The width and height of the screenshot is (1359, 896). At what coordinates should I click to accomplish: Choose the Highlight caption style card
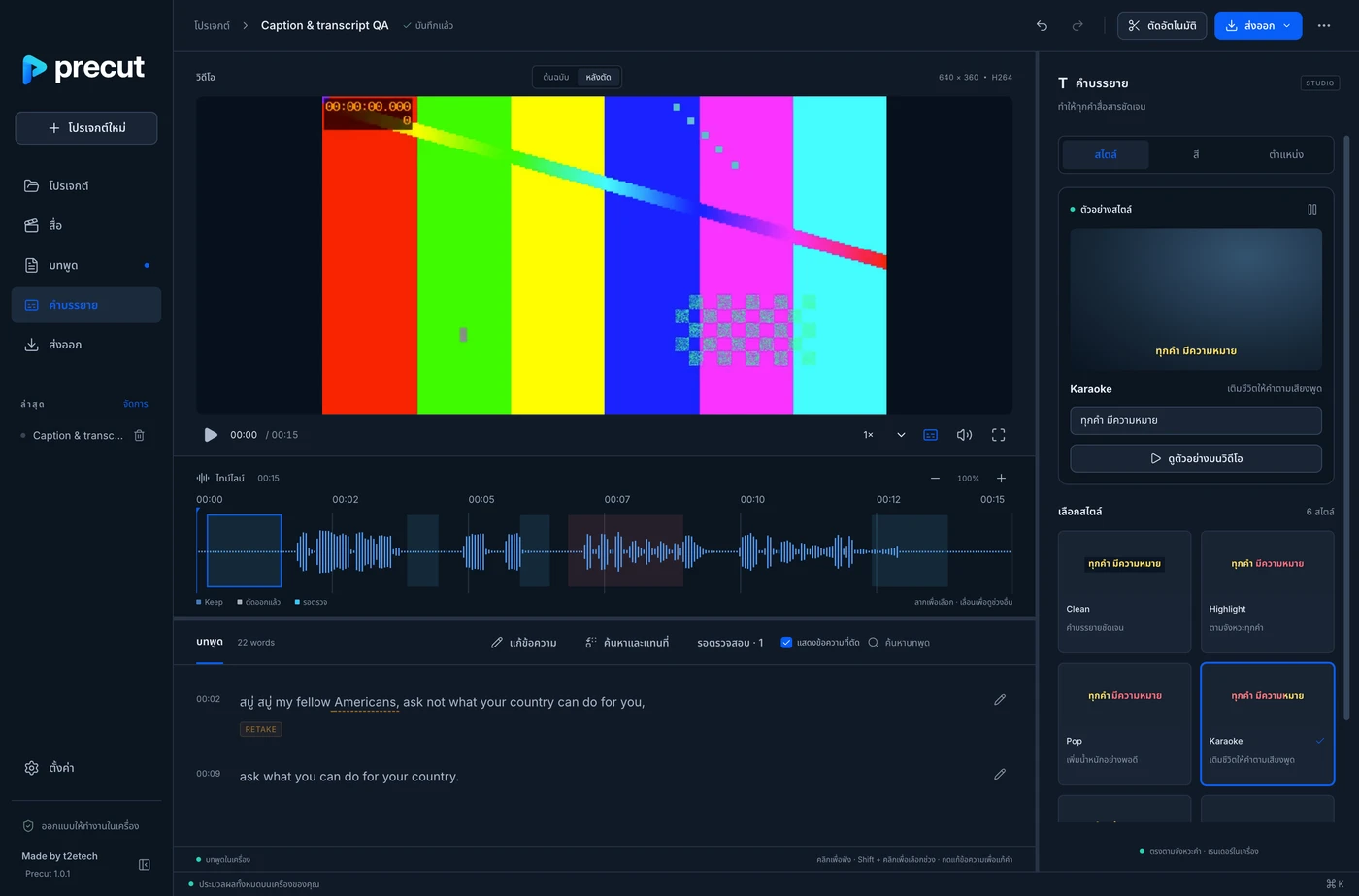[x=1268, y=592]
